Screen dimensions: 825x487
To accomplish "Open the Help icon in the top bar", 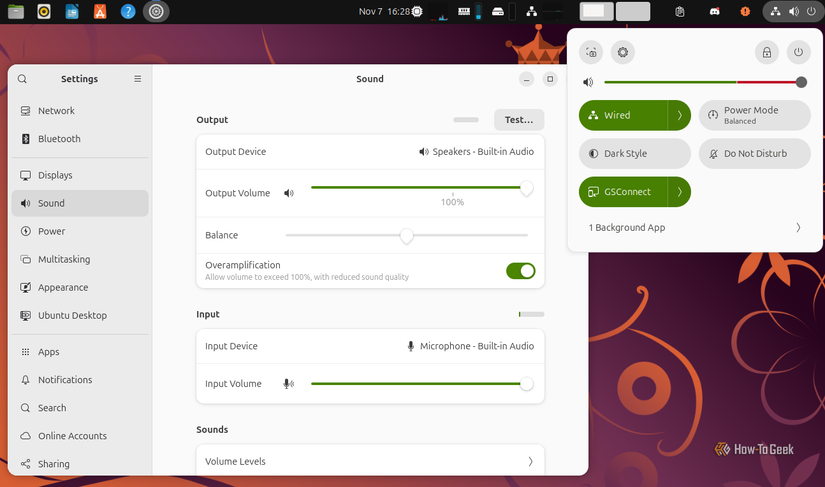I will click(x=128, y=11).
